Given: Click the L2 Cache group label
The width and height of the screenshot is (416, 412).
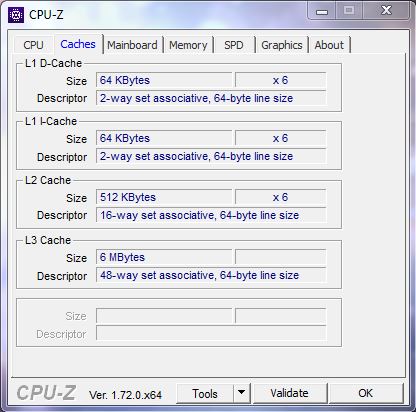Looking at the screenshot, I should coord(48,180).
